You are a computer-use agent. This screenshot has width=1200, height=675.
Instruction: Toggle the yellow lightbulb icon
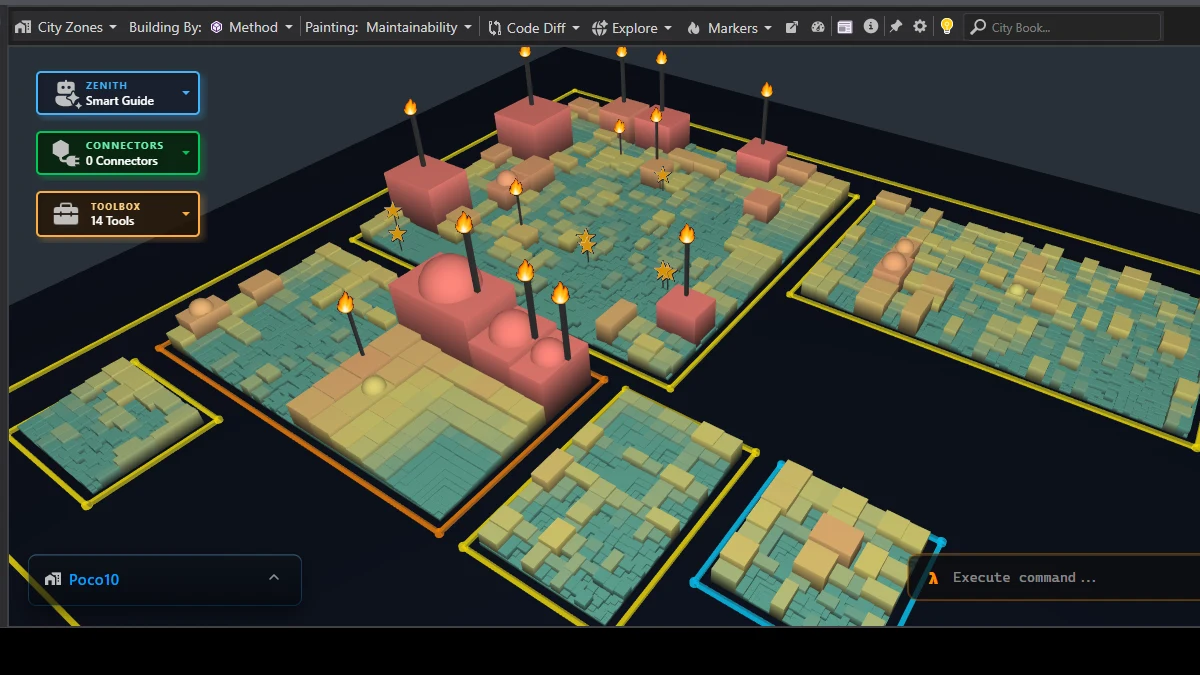point(947,27)
